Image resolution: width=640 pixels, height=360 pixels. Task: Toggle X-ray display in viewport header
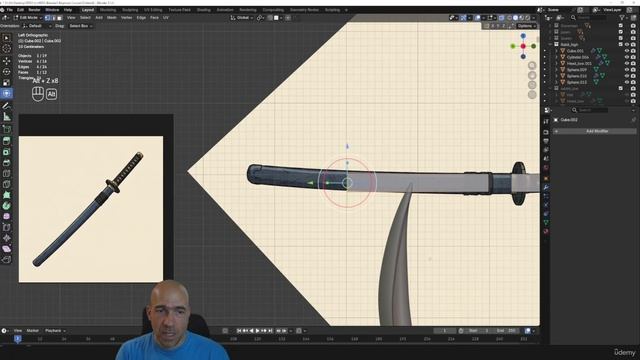tap(502, 18)
